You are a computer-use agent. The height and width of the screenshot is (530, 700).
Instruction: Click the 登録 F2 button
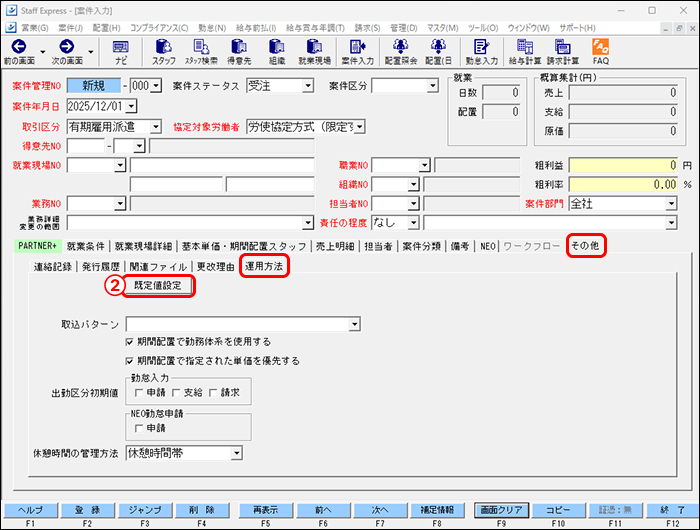(88, 510)
